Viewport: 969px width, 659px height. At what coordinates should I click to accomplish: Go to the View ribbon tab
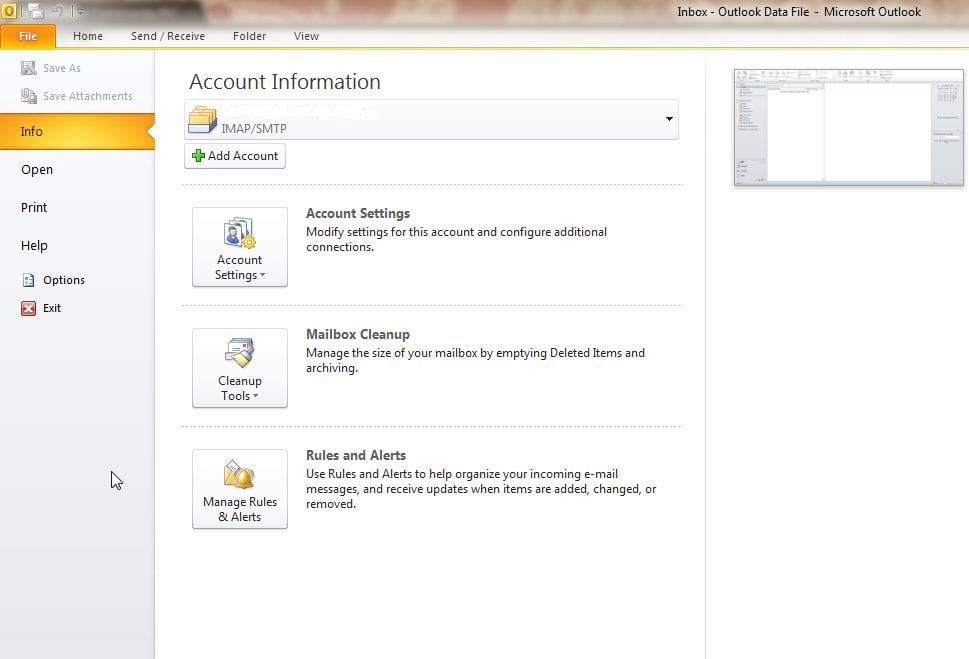[x=306, y=36]
